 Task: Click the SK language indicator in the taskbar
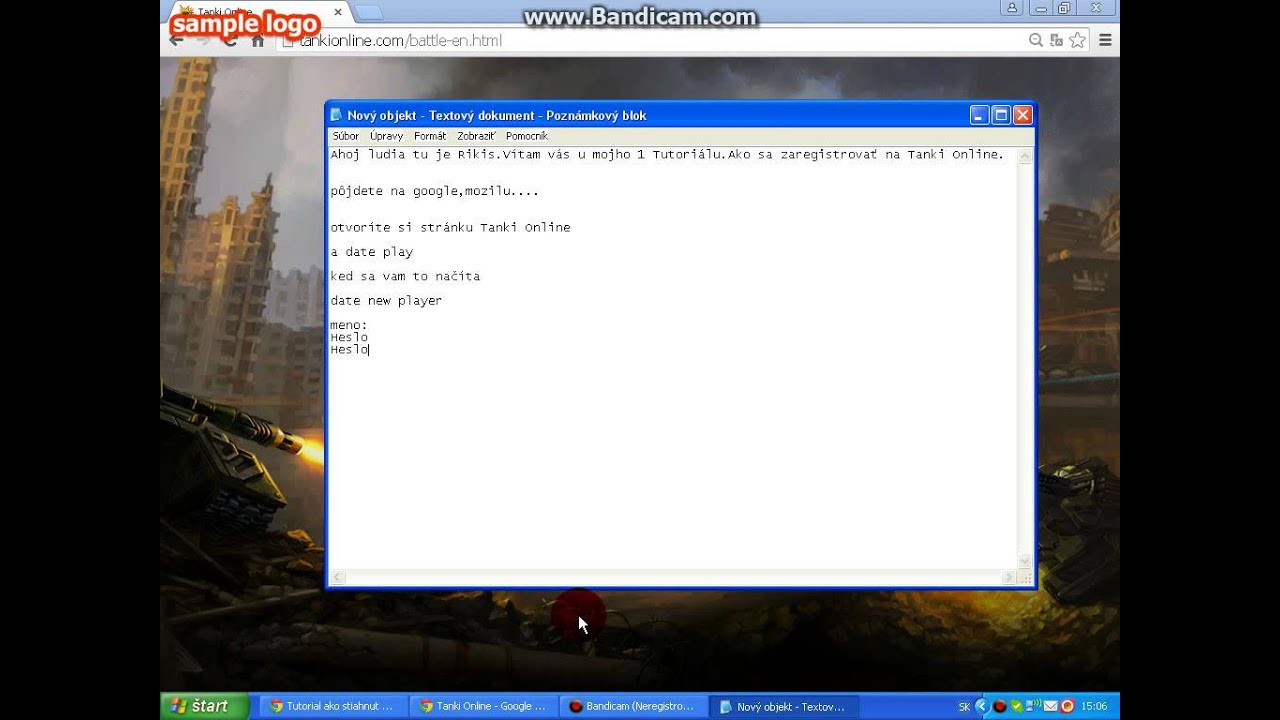964,706
